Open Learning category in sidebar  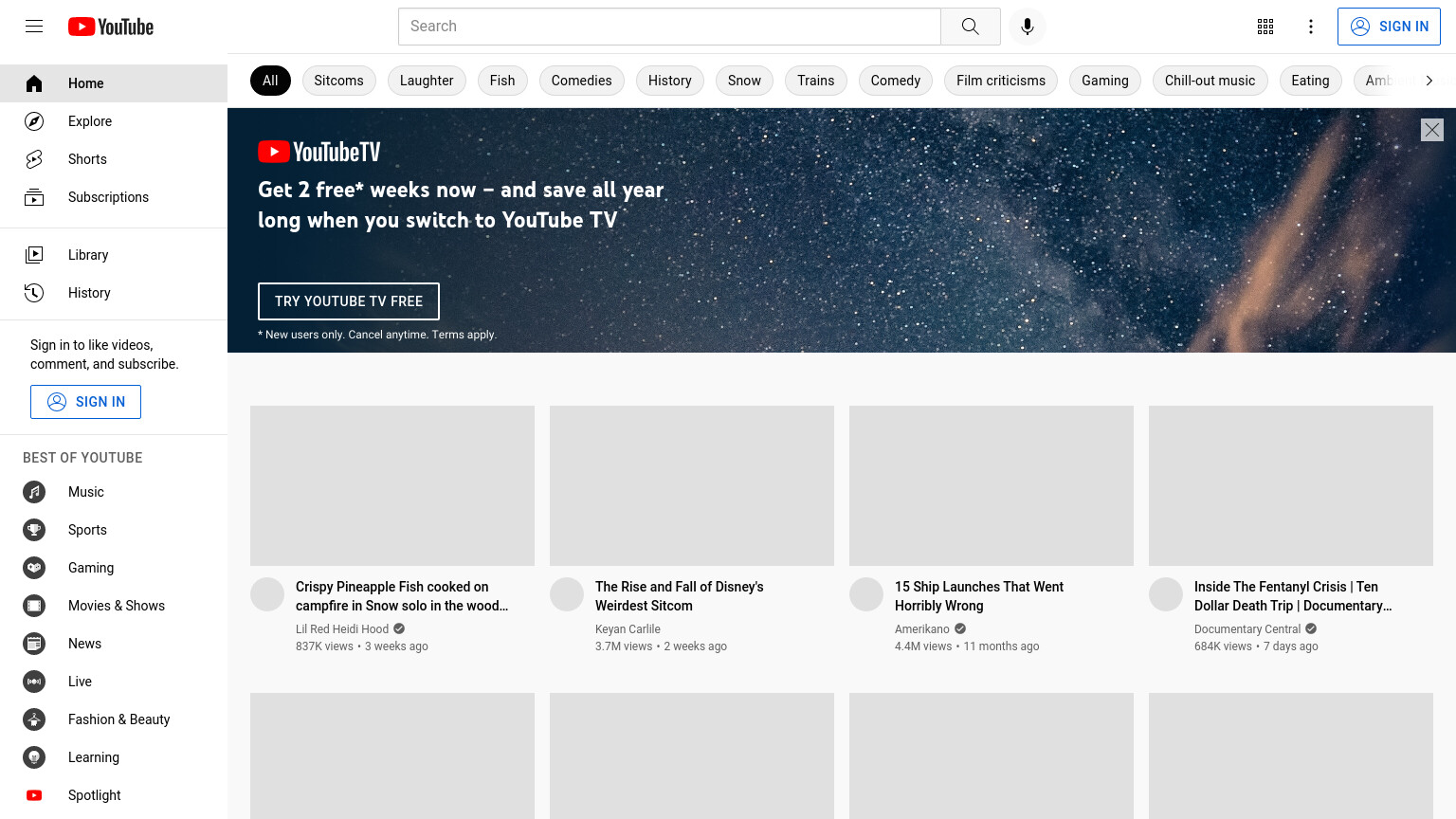click(x=114, y=757)
